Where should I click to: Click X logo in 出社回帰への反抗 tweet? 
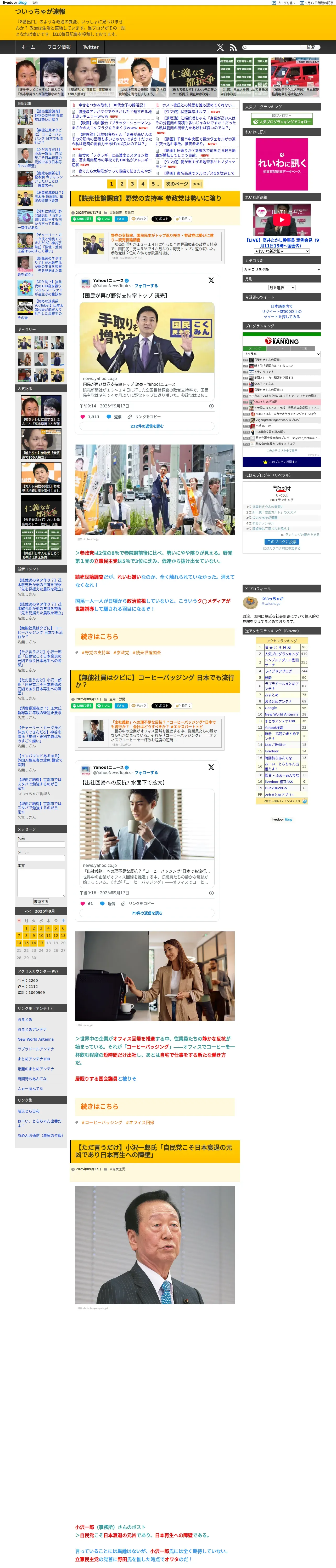coord(211,768)
